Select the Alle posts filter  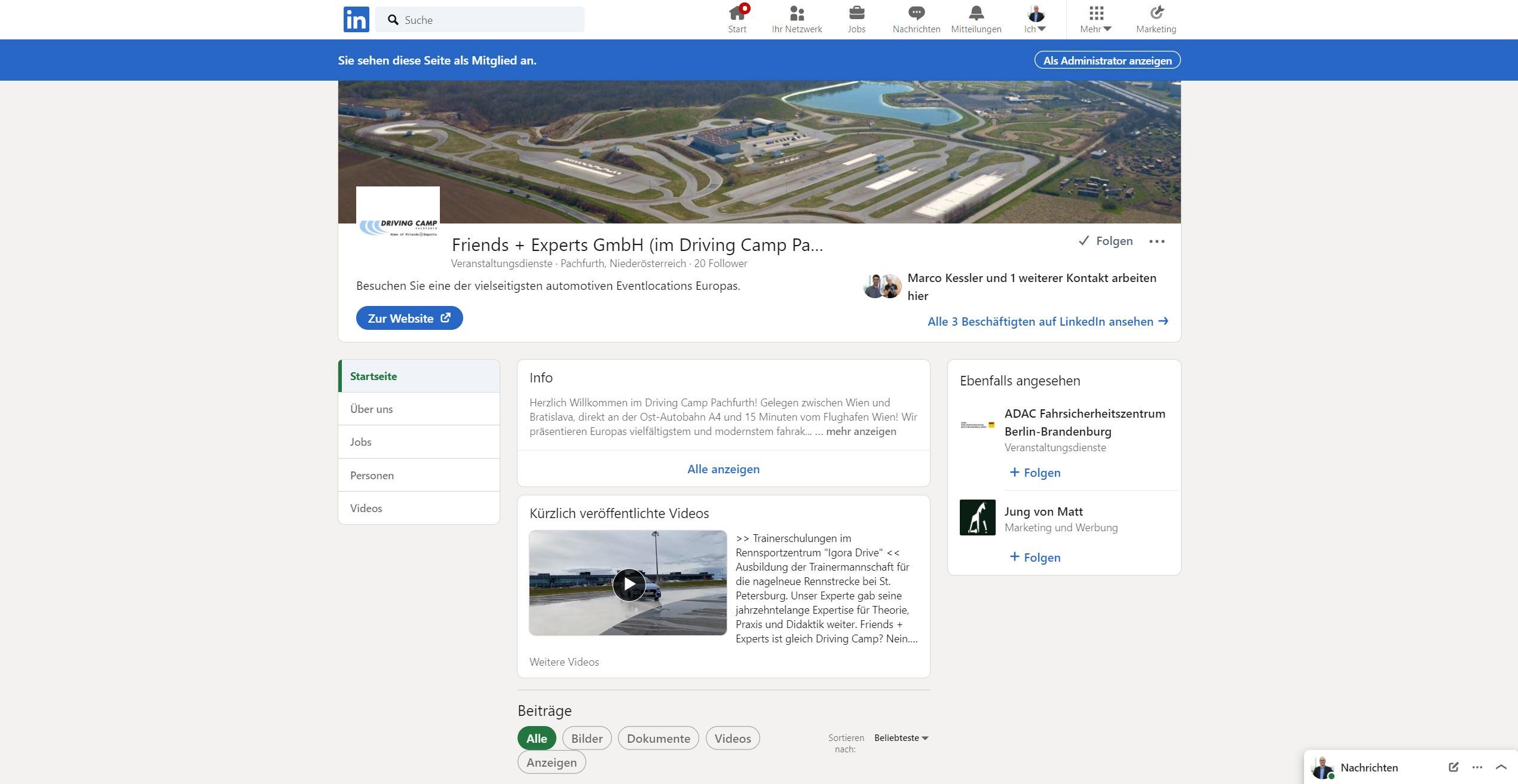537,738
